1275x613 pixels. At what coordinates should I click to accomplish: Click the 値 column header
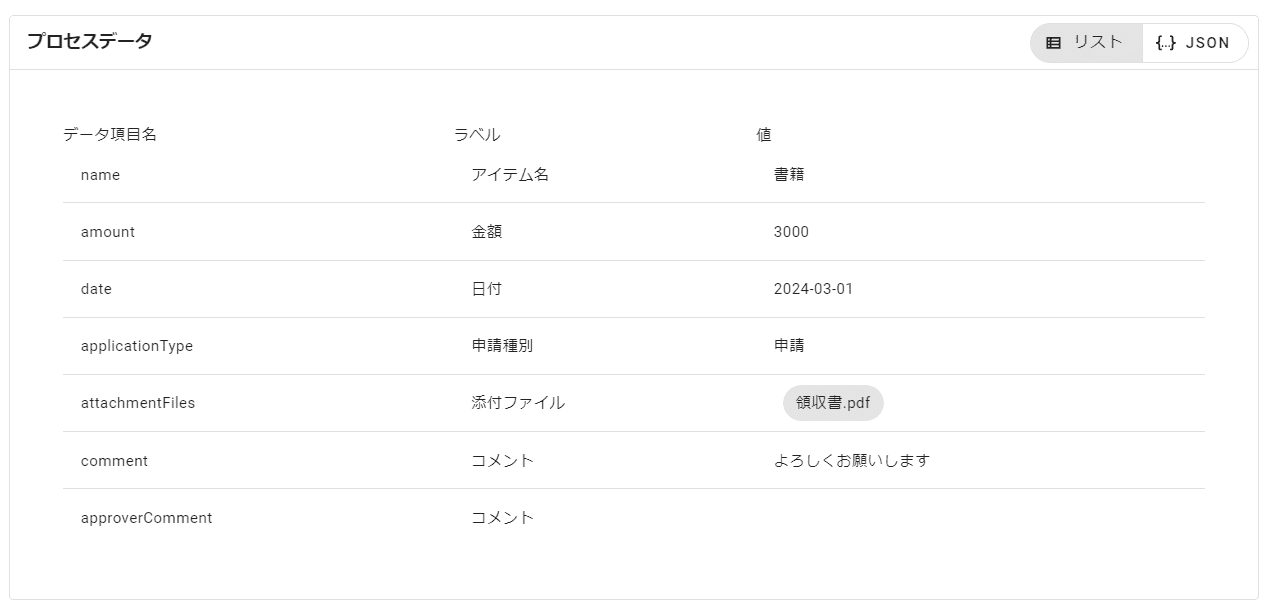(764, 135)
